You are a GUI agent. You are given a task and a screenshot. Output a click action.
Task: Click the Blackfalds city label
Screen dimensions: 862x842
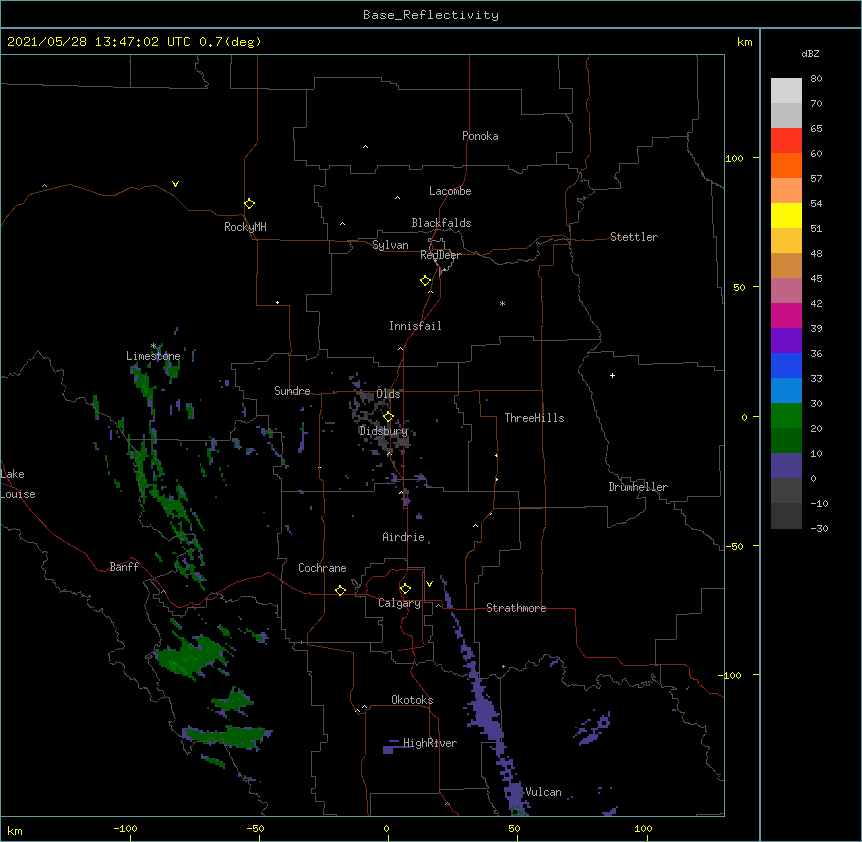coord(441,223)
